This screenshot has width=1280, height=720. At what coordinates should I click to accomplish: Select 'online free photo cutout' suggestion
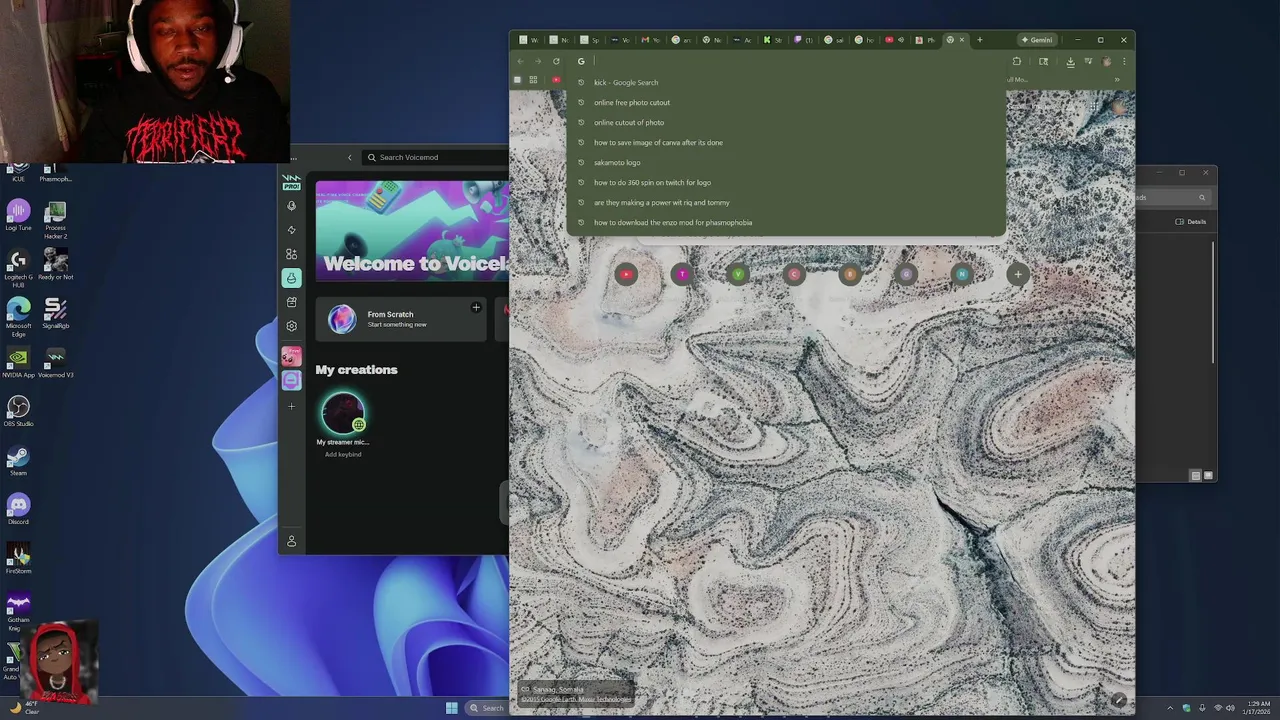[x=785, y=102]
